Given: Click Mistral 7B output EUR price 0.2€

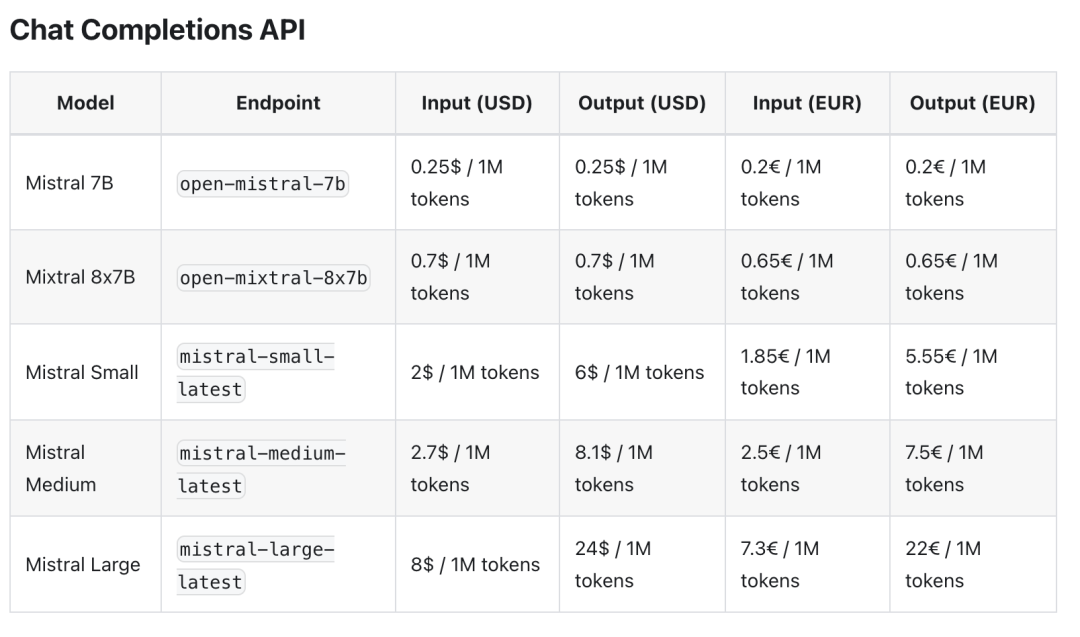Looking at the screenshot, I should (946, 182).
